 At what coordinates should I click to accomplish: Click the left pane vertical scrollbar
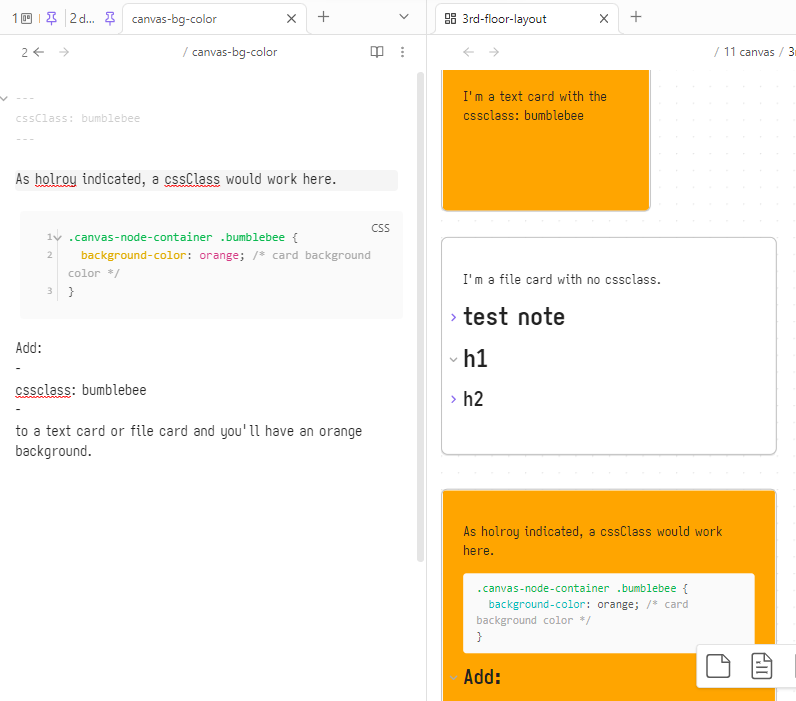coord(421,300)
